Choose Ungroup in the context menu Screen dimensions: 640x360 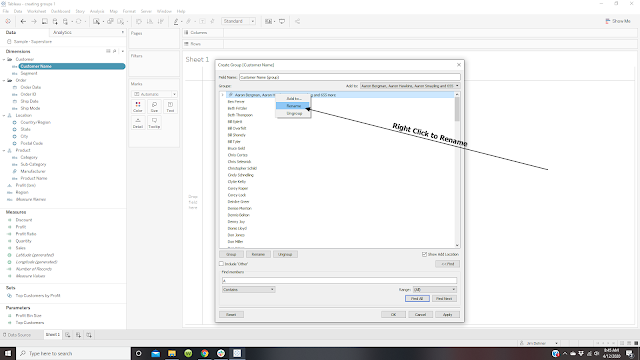click(x=293, y=113)
